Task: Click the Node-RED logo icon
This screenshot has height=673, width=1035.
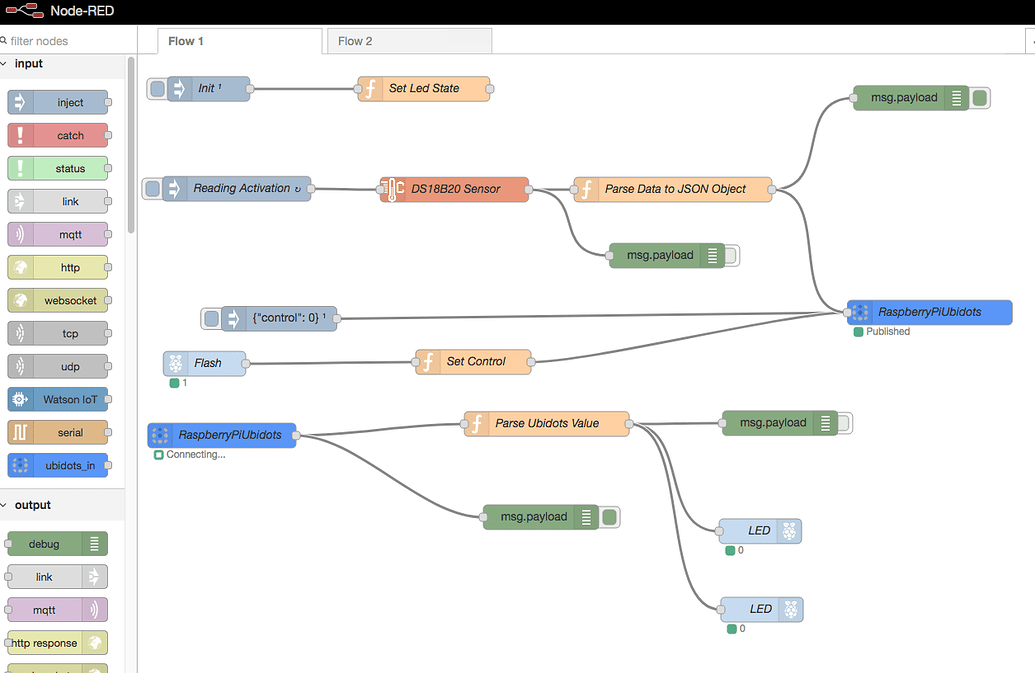Action: point(24,11)
